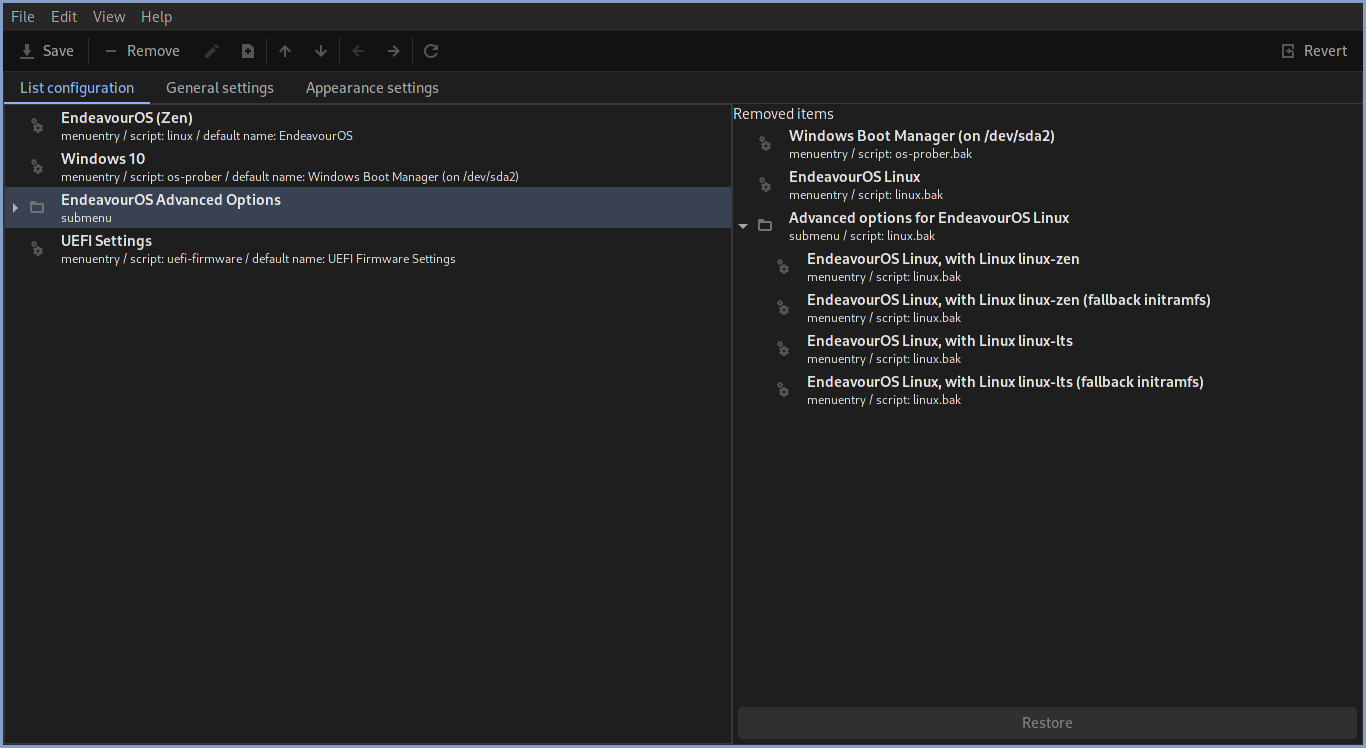Save the GRUB configuration

click(47, 51)
